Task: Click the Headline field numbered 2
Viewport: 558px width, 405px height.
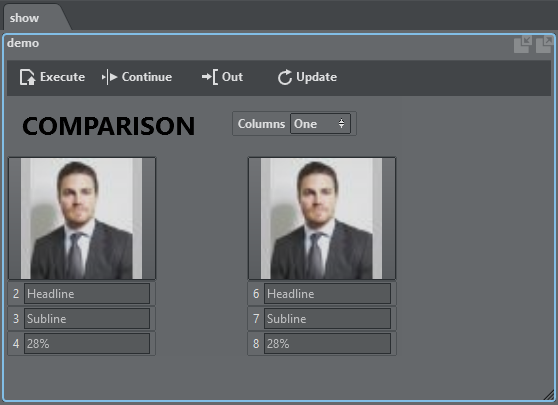Action: (x=87, y=294)
